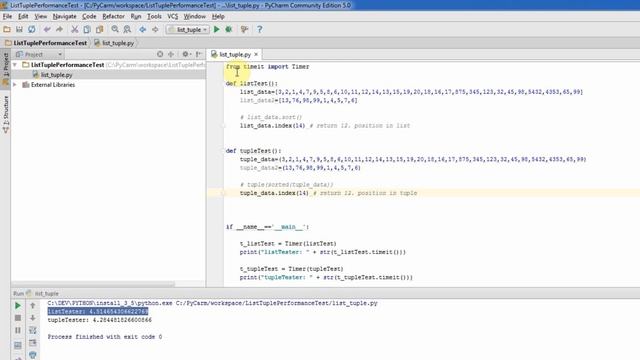The image size is (640, 360).
Task: Open the File menu
Action: click(x=7, y=16)
